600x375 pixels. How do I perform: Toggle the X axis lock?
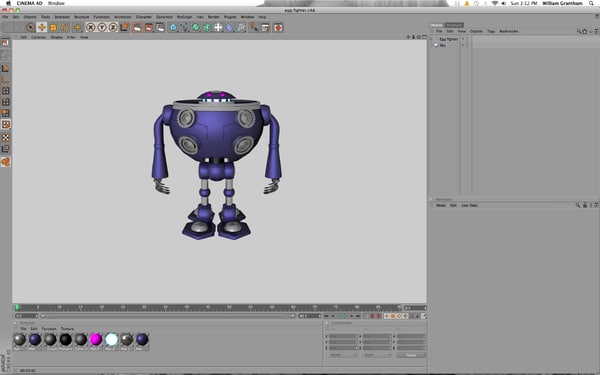(x=90, y=27)
